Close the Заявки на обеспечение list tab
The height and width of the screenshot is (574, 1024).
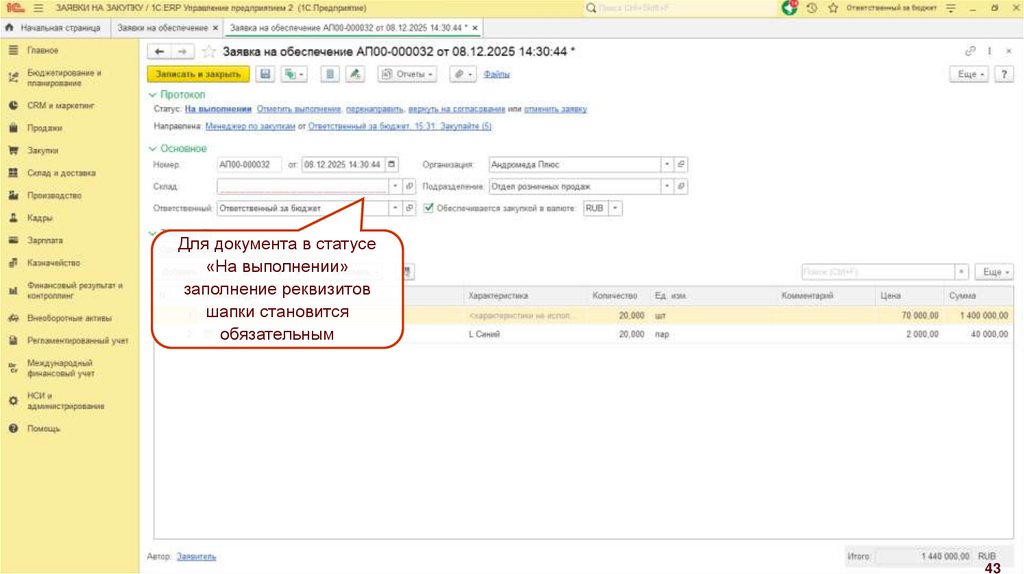(x=216, y=28)
